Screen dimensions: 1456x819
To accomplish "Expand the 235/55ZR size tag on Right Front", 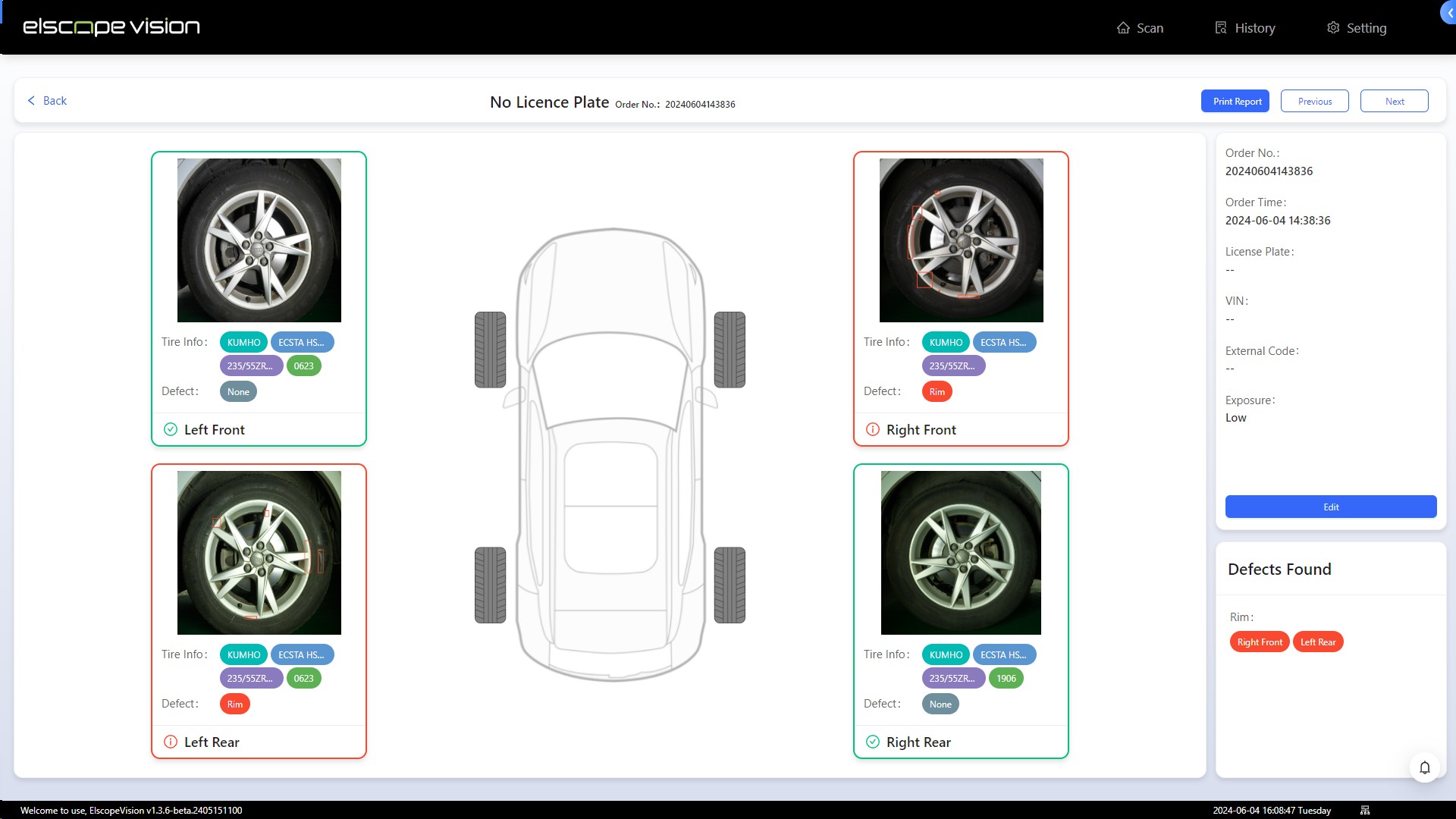I will click(953, 366).
